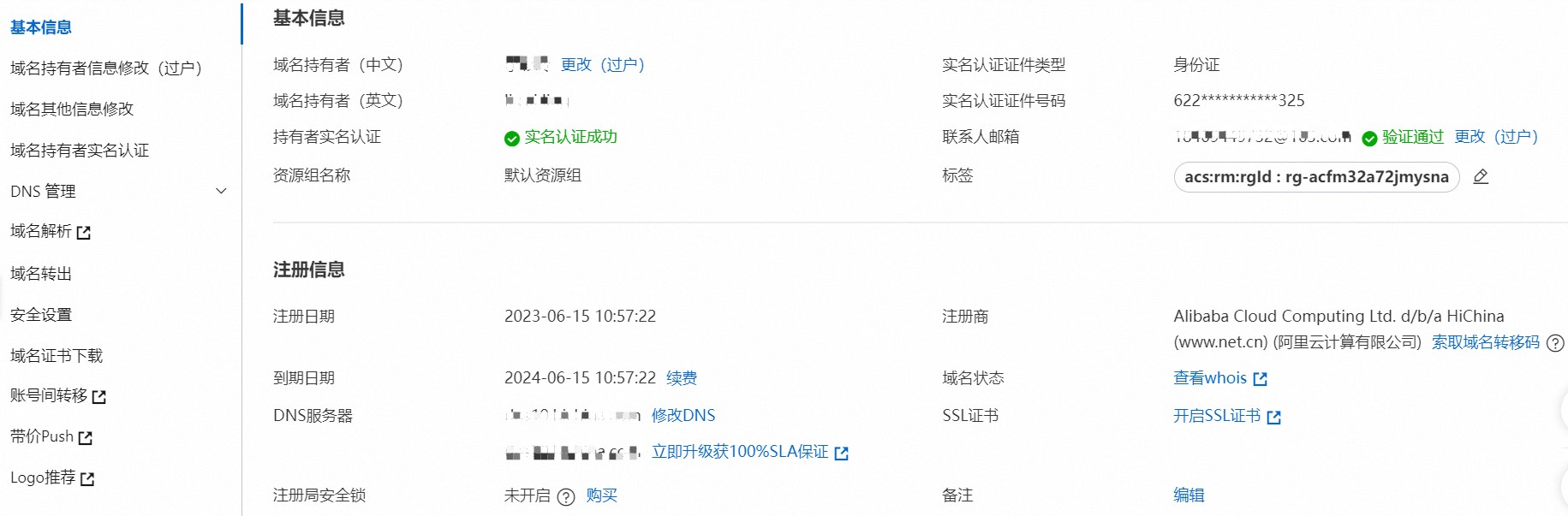Click 续费 link next to expiry date
This screenshot has height=516, width=1568.
(x=682, y=377)
